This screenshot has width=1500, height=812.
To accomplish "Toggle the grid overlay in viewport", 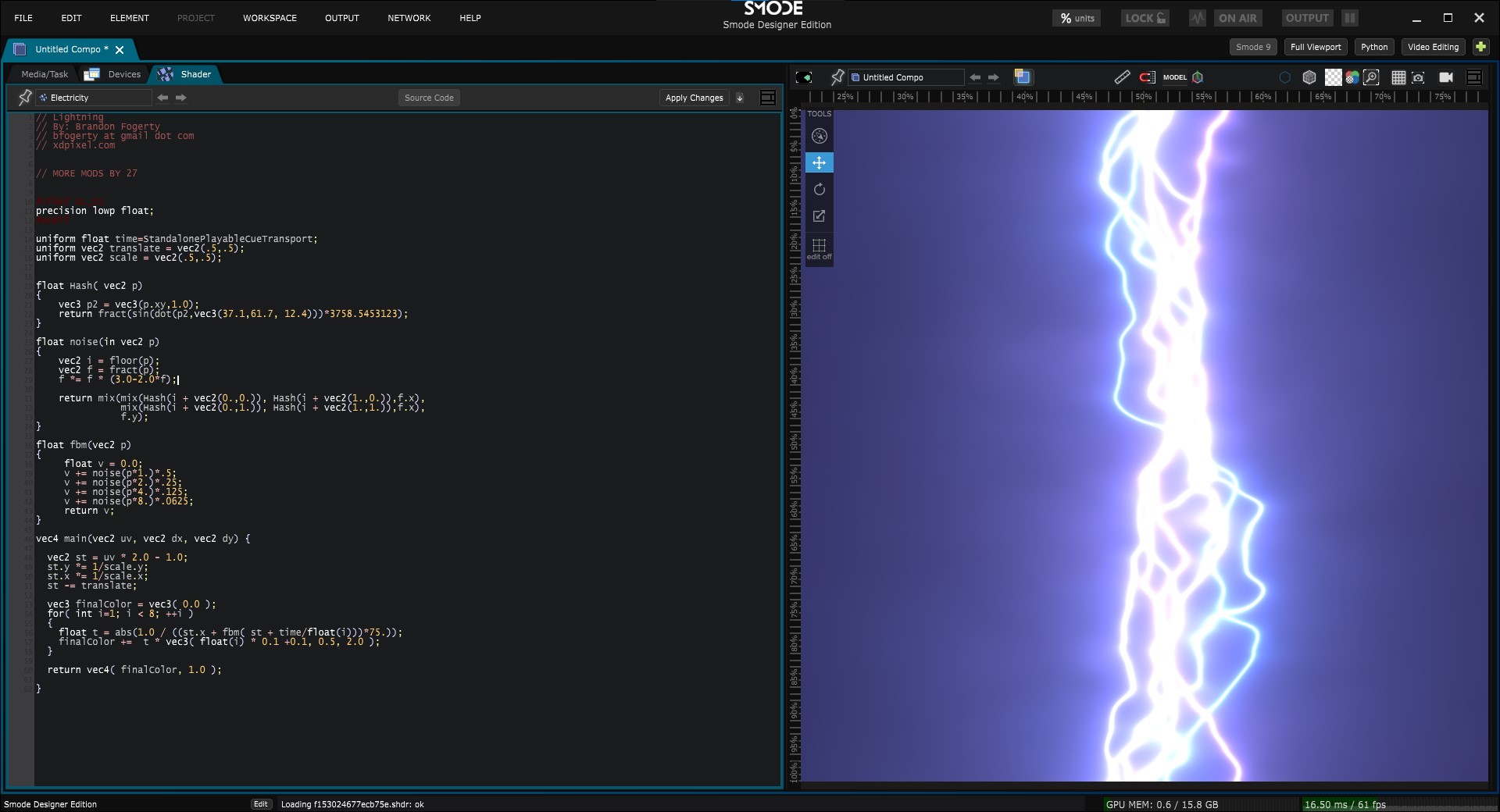I will pos(1398,77).
